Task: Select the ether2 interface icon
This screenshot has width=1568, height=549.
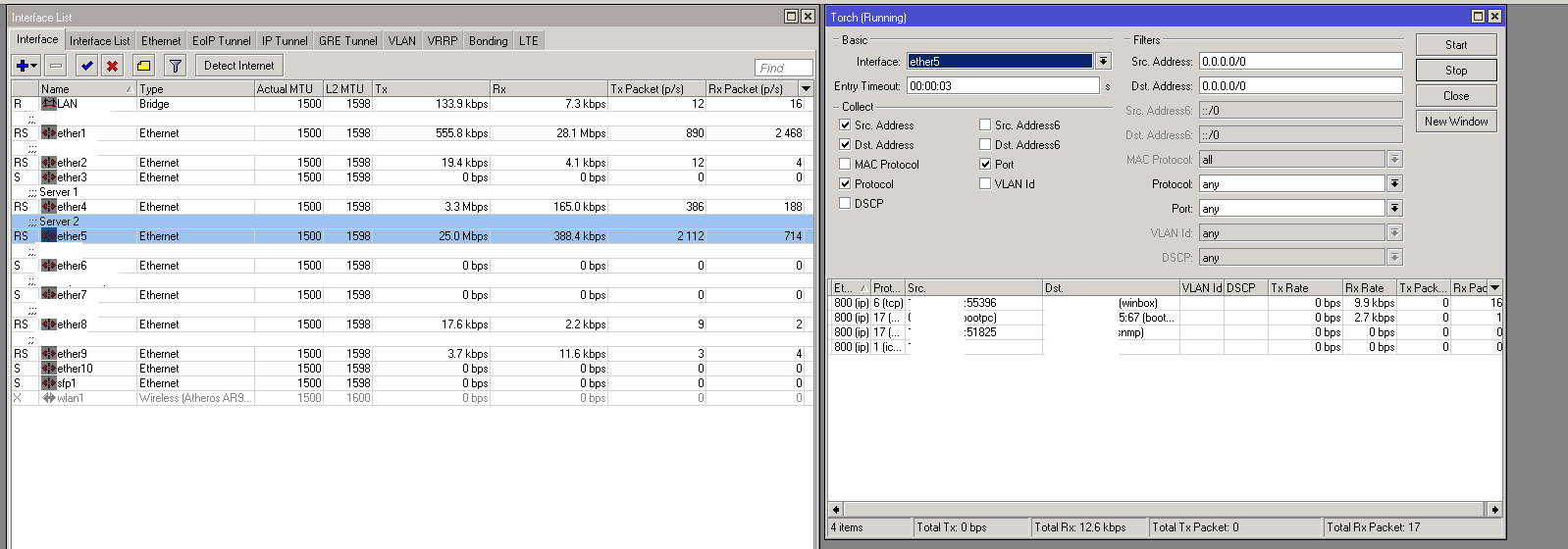Action: click(49, 163)
